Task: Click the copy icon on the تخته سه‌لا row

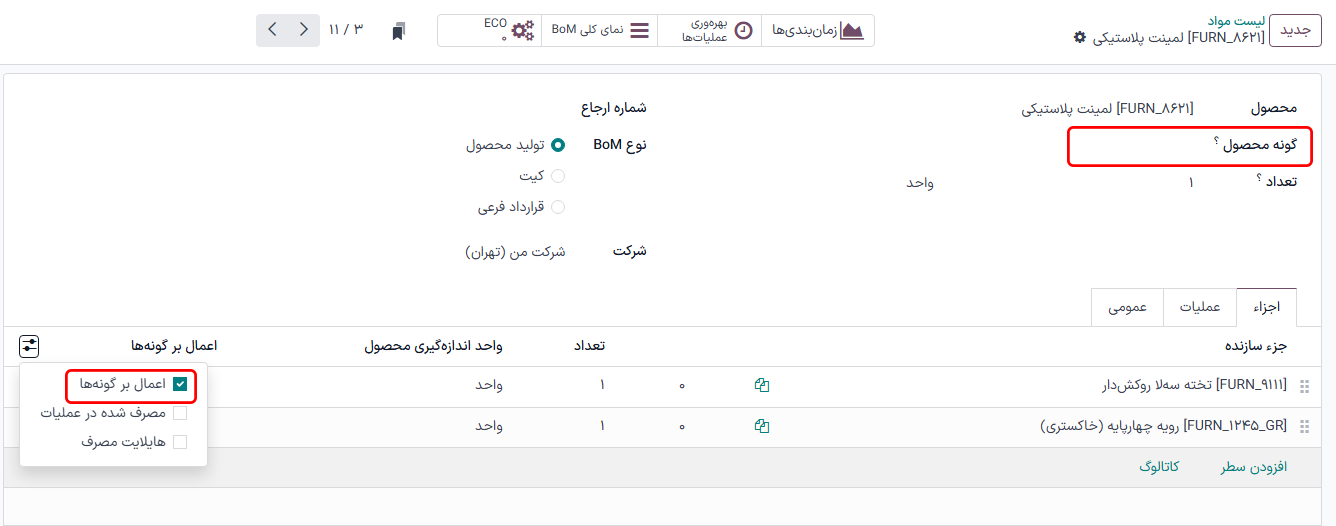Action: pyautogui.click(x=762, y=385)
